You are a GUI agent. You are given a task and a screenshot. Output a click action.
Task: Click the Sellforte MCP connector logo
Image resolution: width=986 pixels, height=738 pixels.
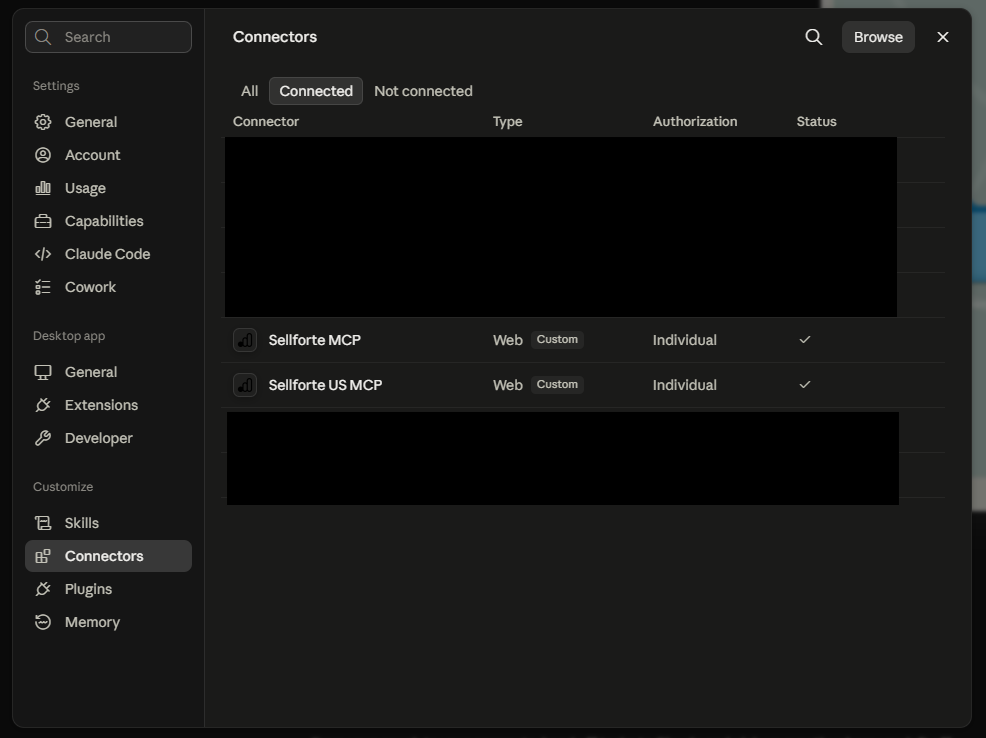pyautogui.click(x=245, y=340)
